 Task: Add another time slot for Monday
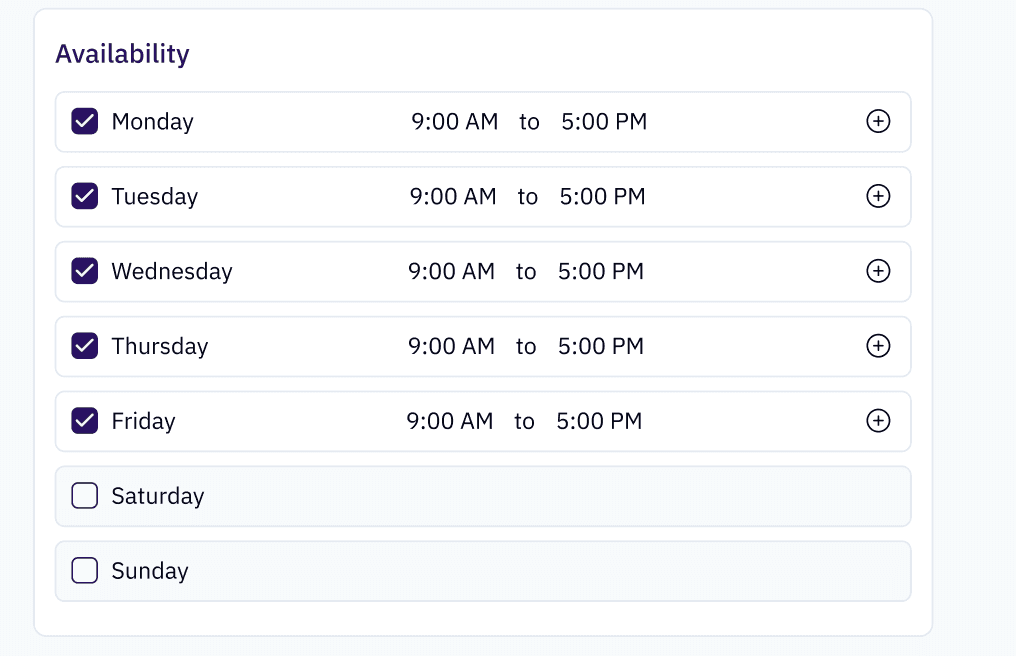[878, 121]
